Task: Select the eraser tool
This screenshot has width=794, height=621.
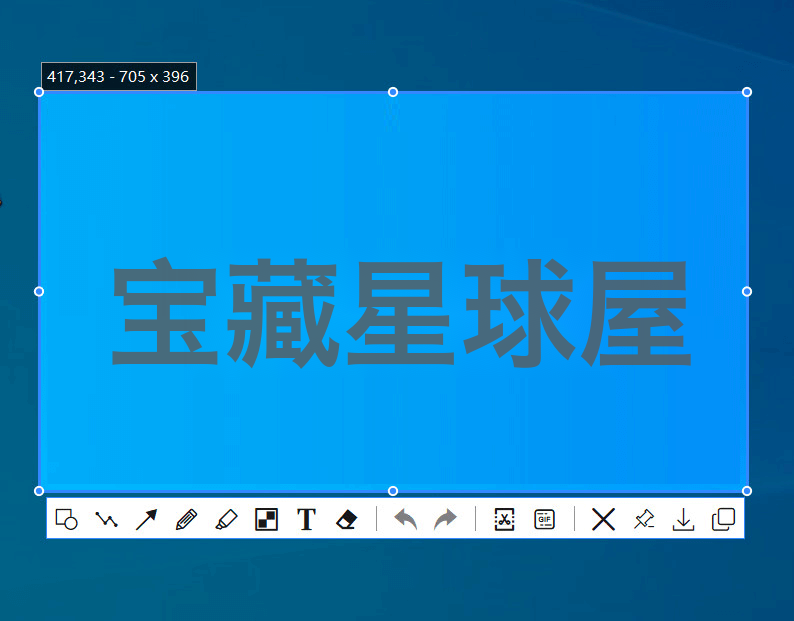Action: (346, 519)
